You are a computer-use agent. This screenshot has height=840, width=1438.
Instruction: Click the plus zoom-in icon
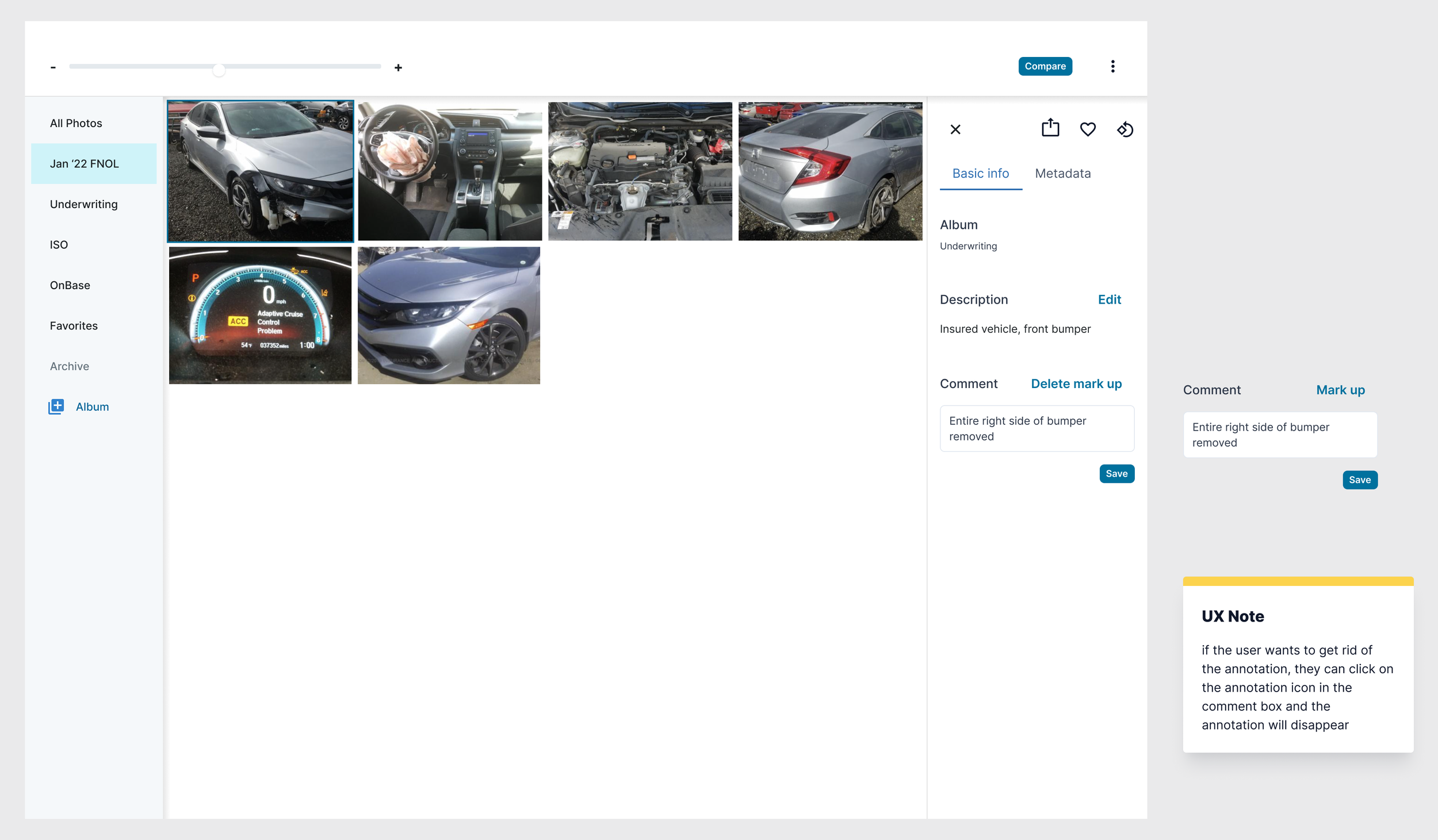pyautogui.click(x=398, y=68)
